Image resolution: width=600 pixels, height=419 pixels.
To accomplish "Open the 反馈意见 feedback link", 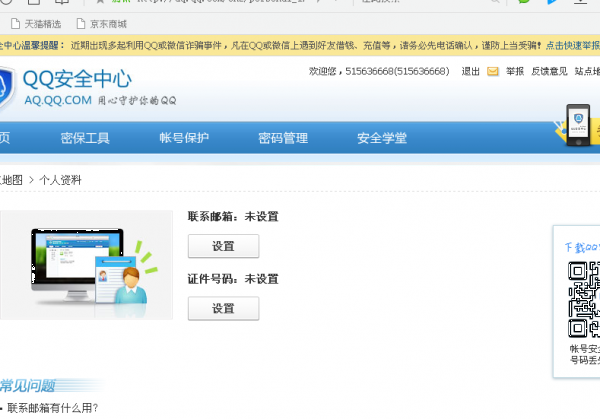I will (549, 72).
